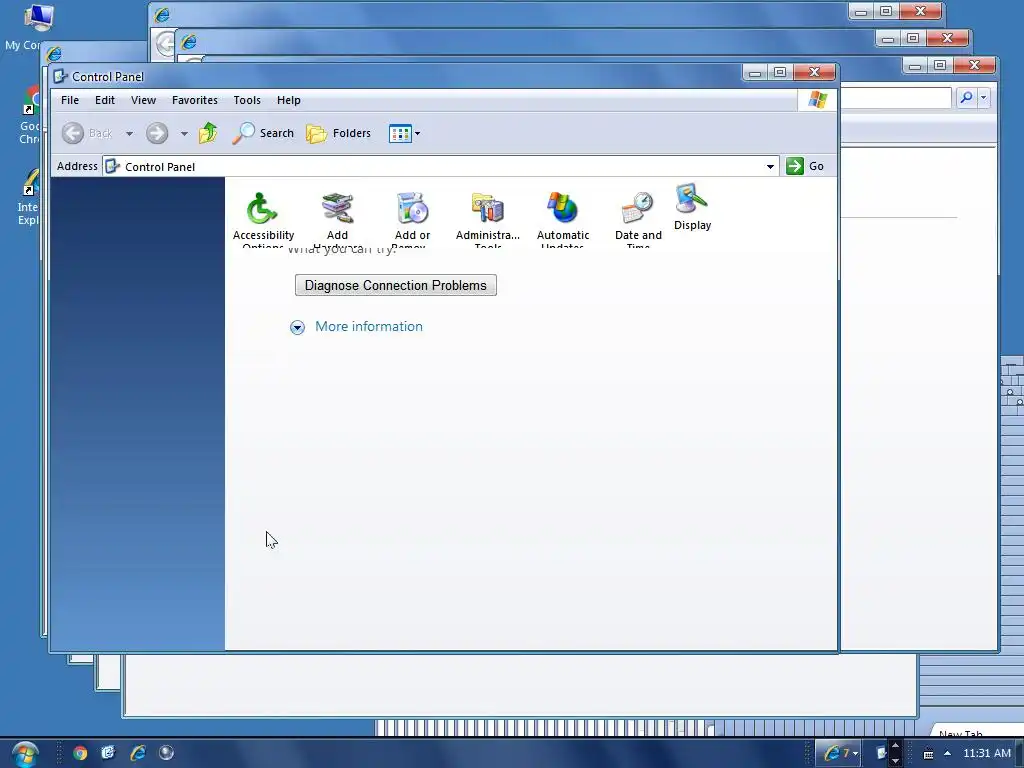Click Show Desktop quick launch icon

click(x=108, y=753)
